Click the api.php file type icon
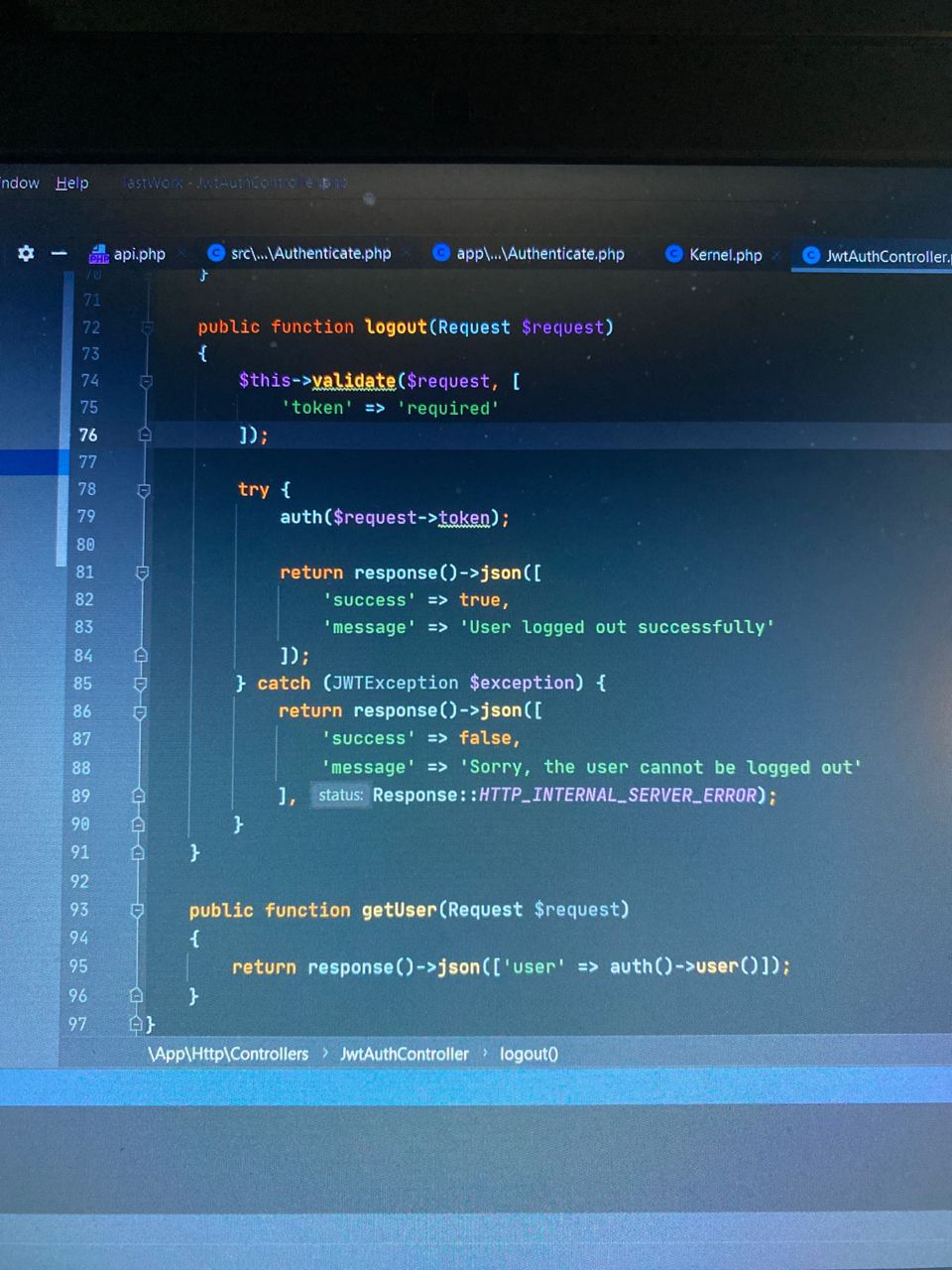The width and height of the screenshot is (952, 1270). coord(98,255)
